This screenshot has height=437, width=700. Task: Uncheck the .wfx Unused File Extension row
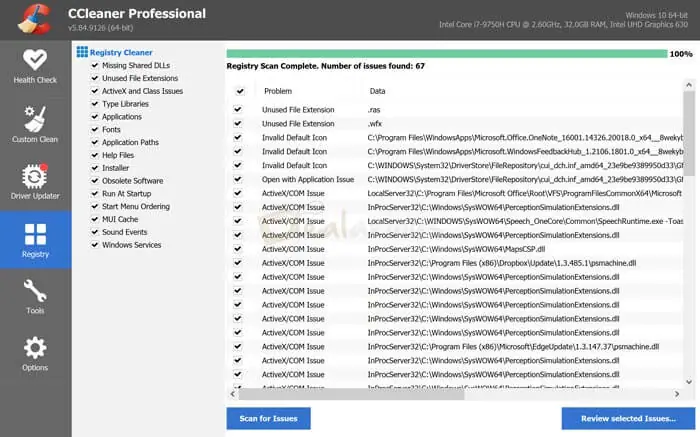pos(238,124)
